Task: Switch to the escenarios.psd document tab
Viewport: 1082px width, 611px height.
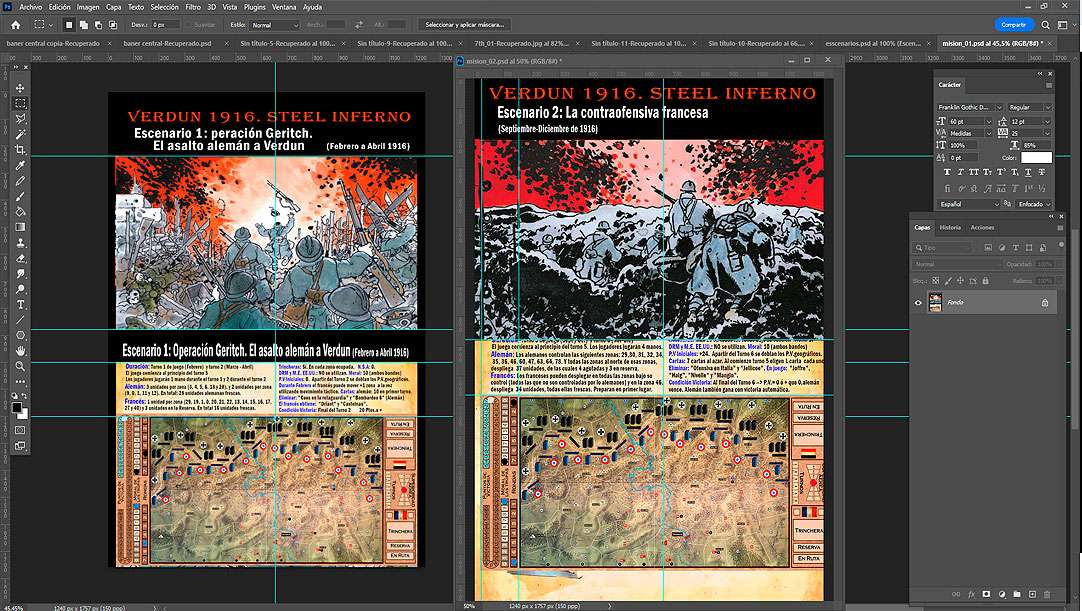Action: [872, 43]
